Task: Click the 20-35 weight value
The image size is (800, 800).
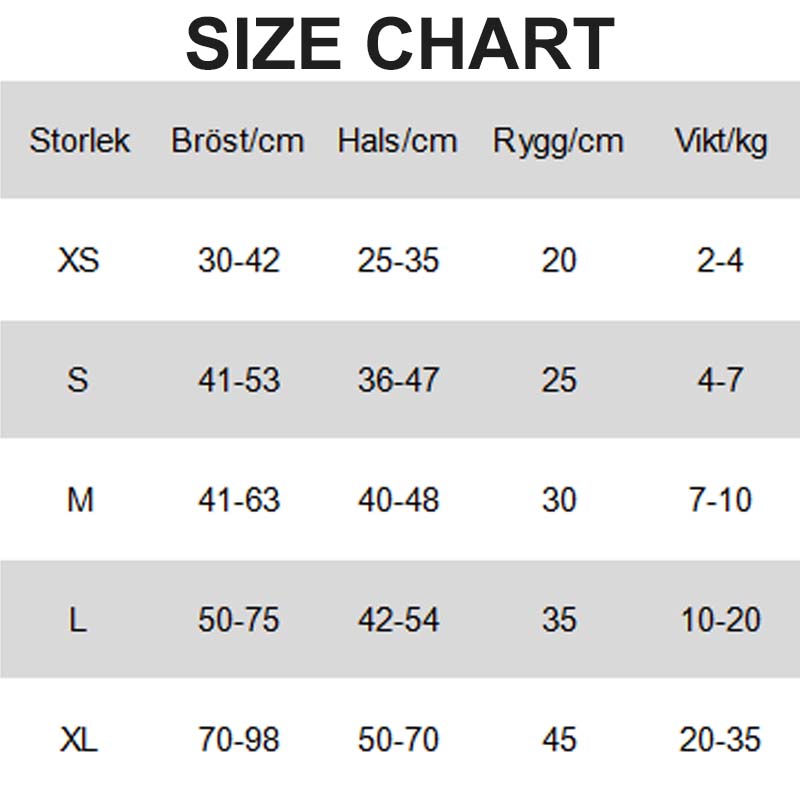Action: point(720,739)
